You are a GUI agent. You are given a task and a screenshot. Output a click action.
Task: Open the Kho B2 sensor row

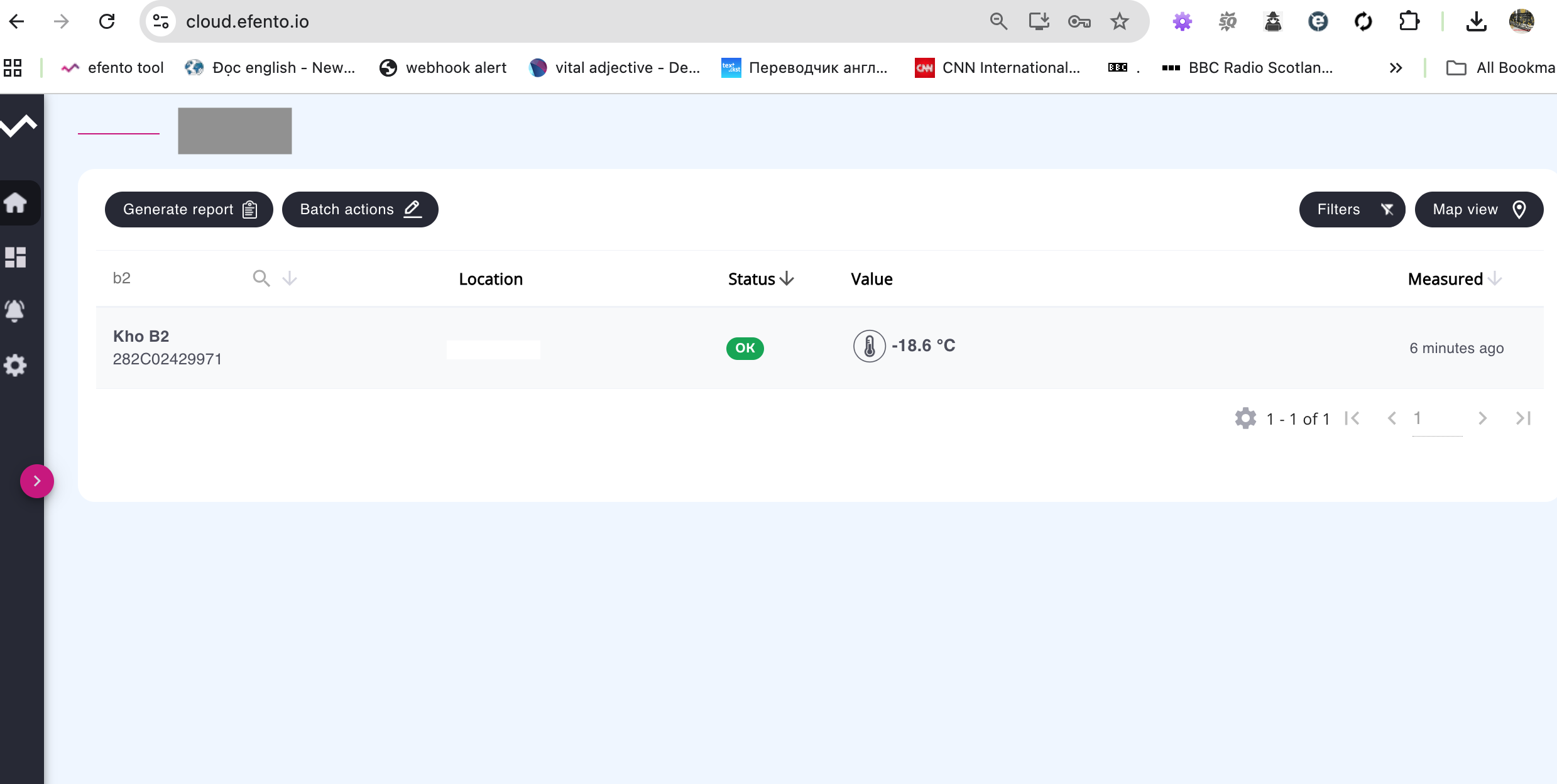819,347
